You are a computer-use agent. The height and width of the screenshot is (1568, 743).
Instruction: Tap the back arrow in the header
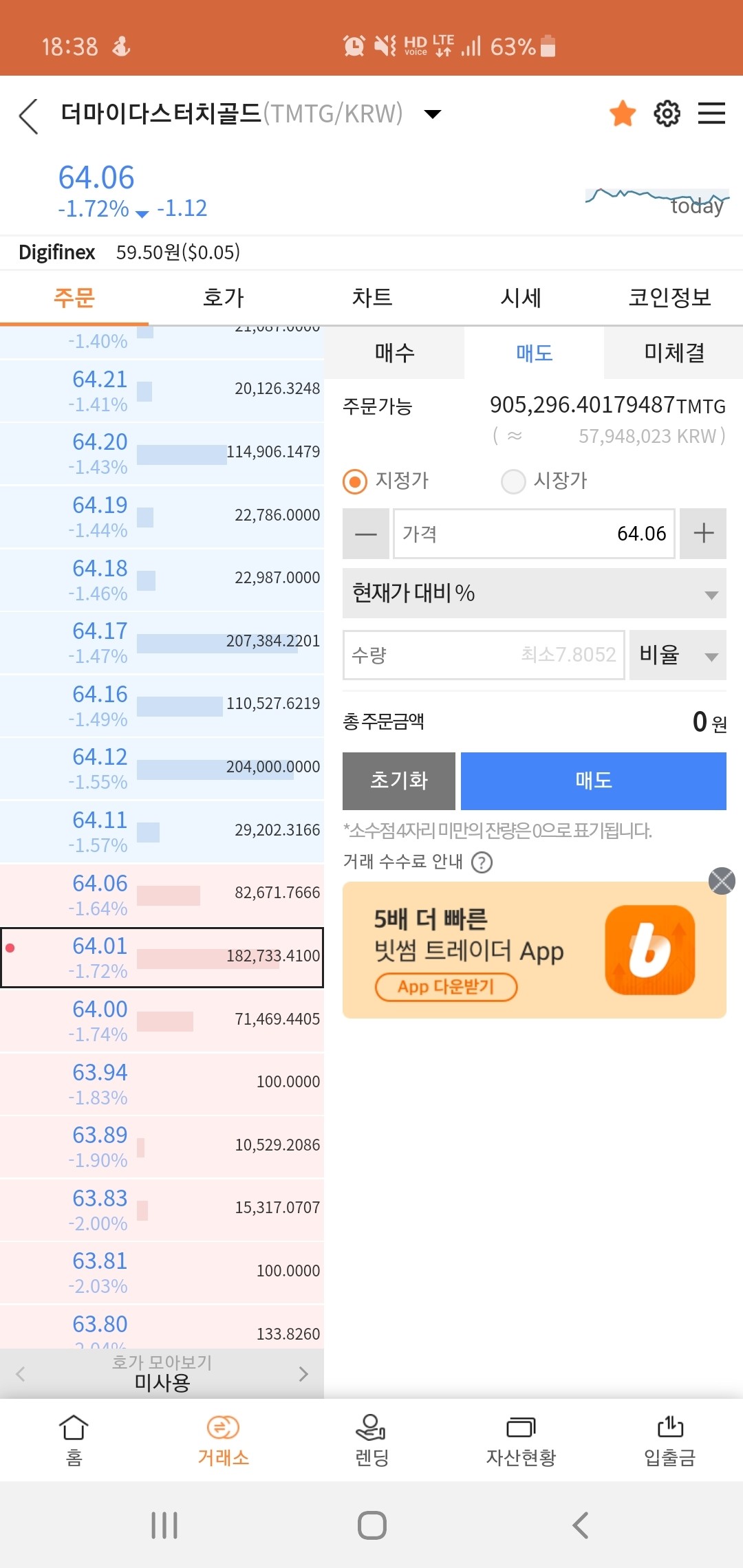pos(28,116)
